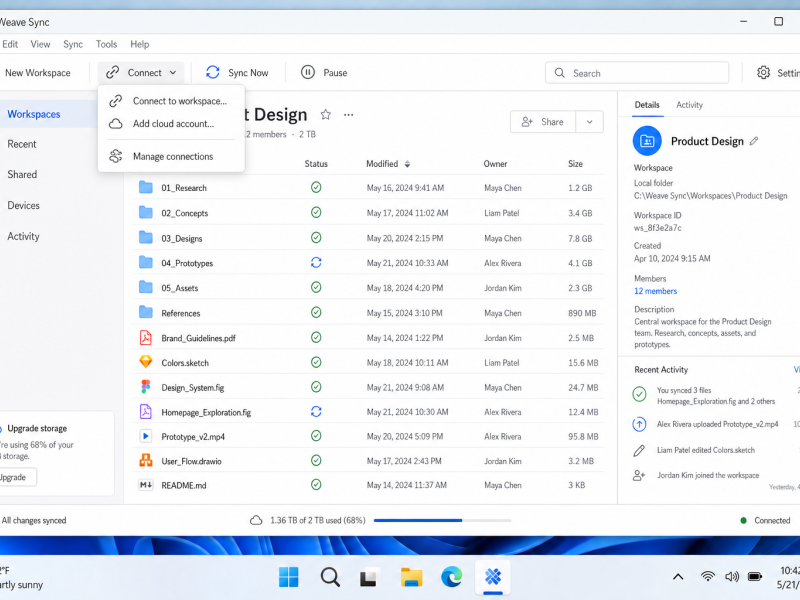
Task: Open the Sync menu
Action: [73, 44]
